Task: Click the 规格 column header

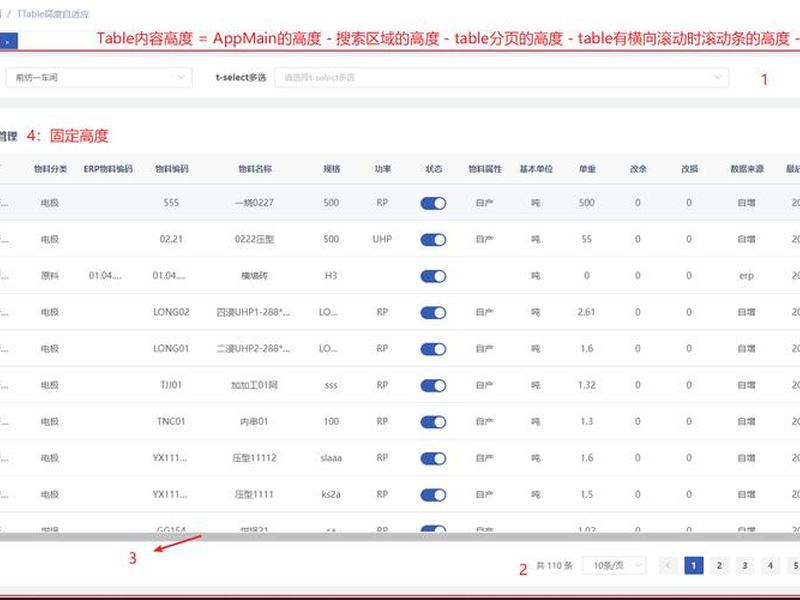Action: [x=331, y=169]
